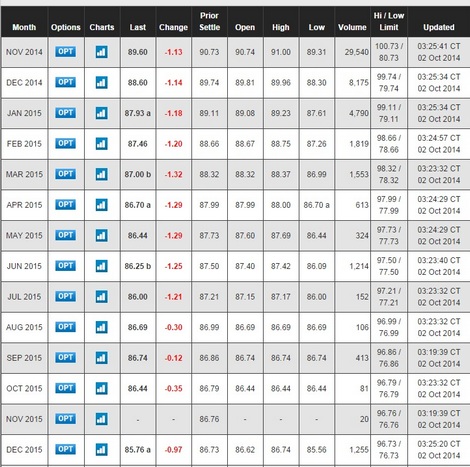470x467 pixels.
Task: Click the OPT button for FEB 2015
Action: (65, 143)
